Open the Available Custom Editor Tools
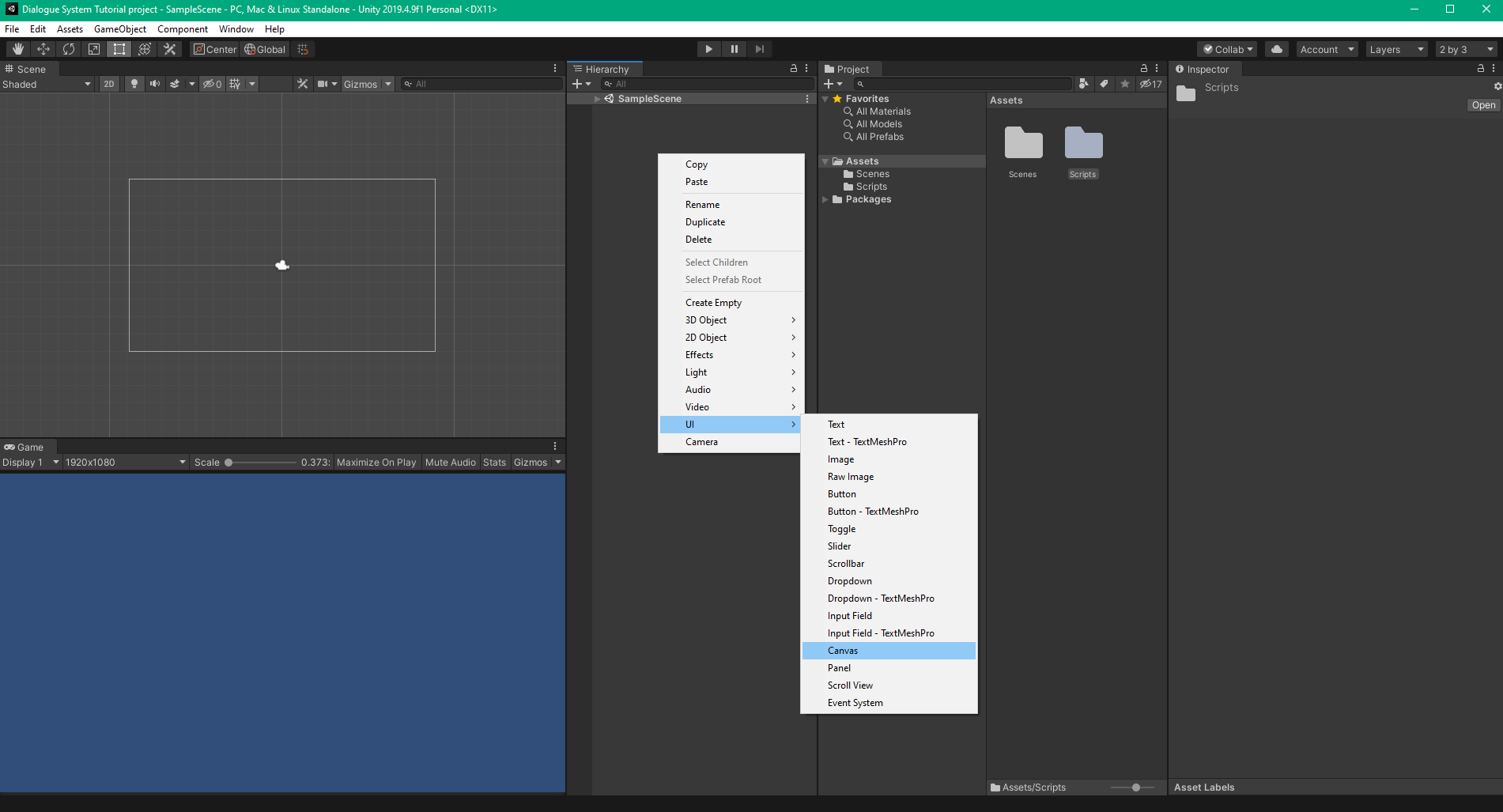 [x=169, y=48]
